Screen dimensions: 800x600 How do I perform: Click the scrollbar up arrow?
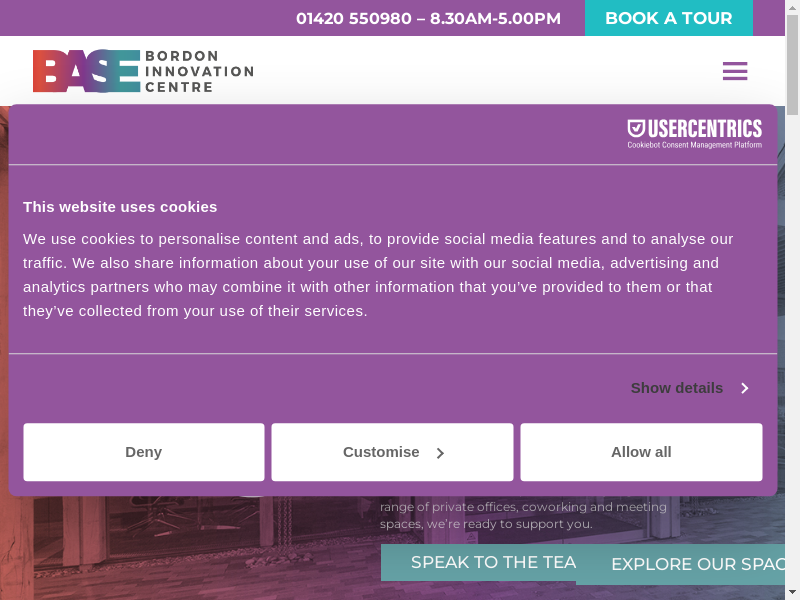point(792,7)
